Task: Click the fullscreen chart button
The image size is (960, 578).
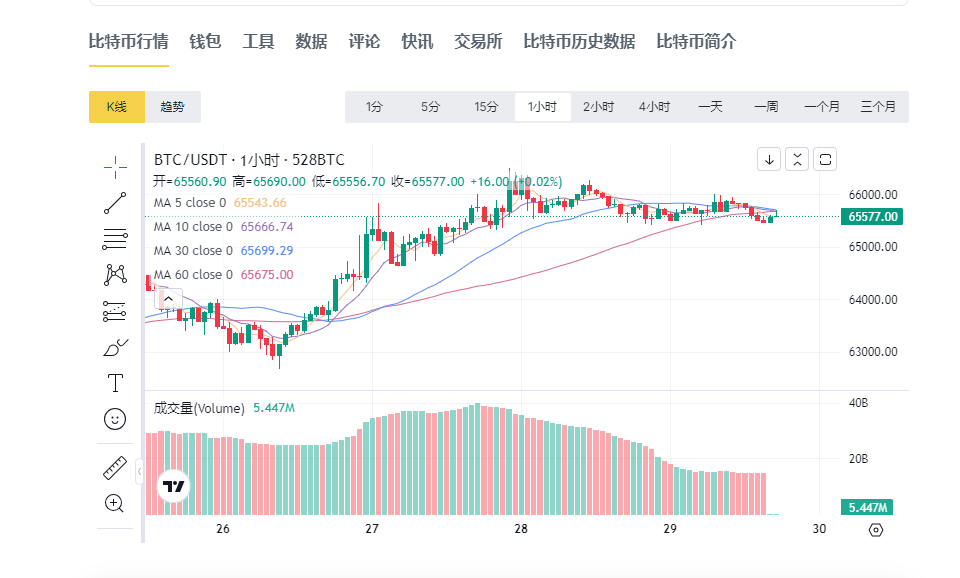Action: [825, 158]
